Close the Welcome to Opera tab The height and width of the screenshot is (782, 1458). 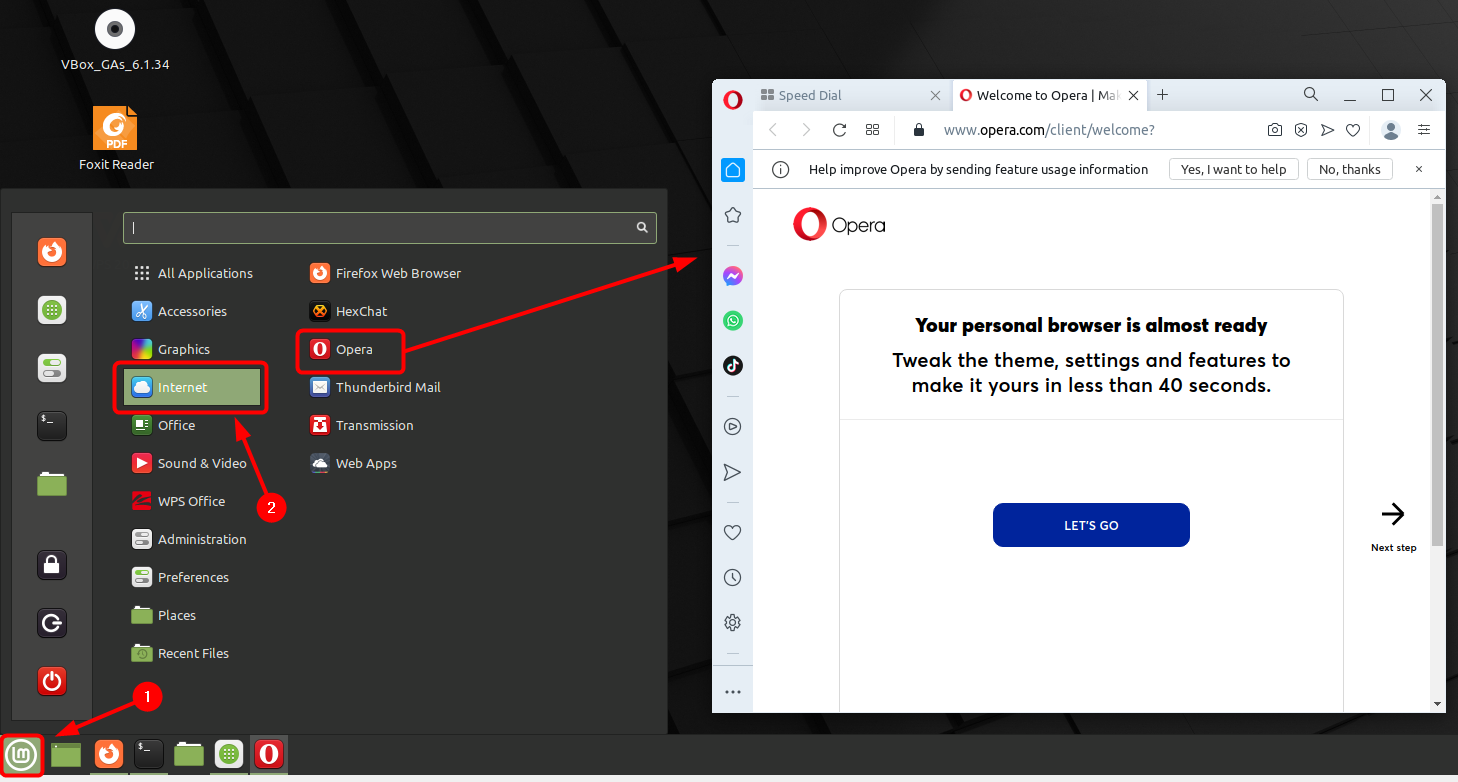[x=1134, y=96]
